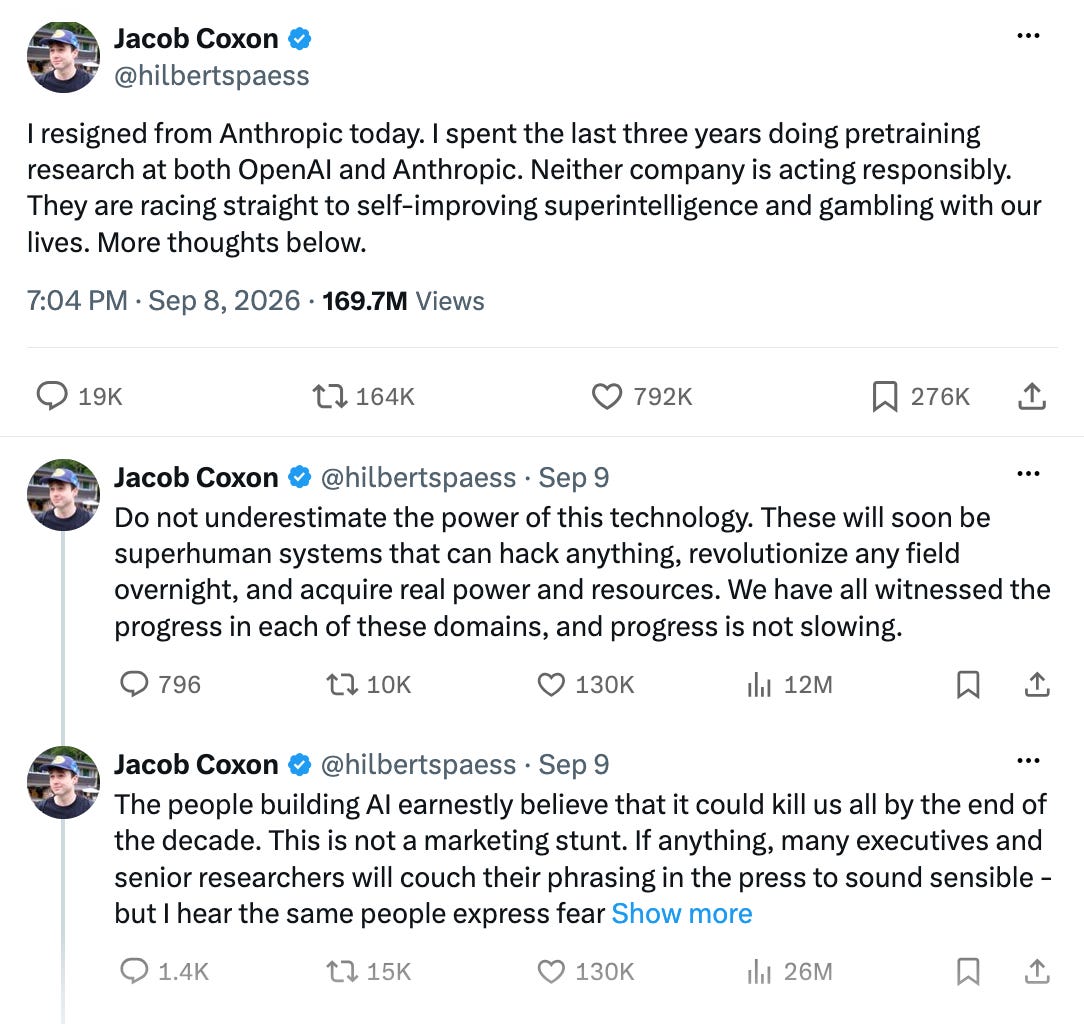This screenshot has height=1024, width=1084.
Task: Open Jacob Coxon's top profile picture
Action: (63, 57)
